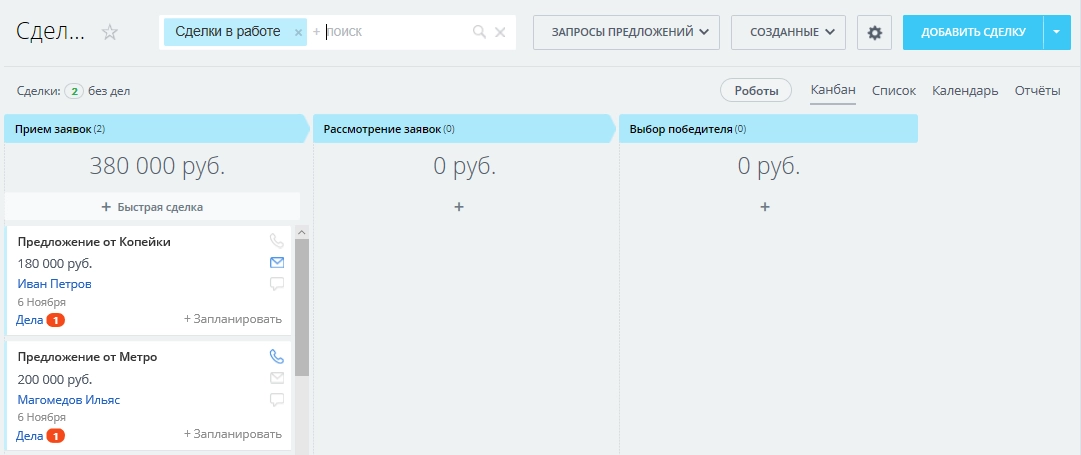This screenshot has width=1081, height=455.
Task: Clear search field with X icon
Action: tap(500, 32)
